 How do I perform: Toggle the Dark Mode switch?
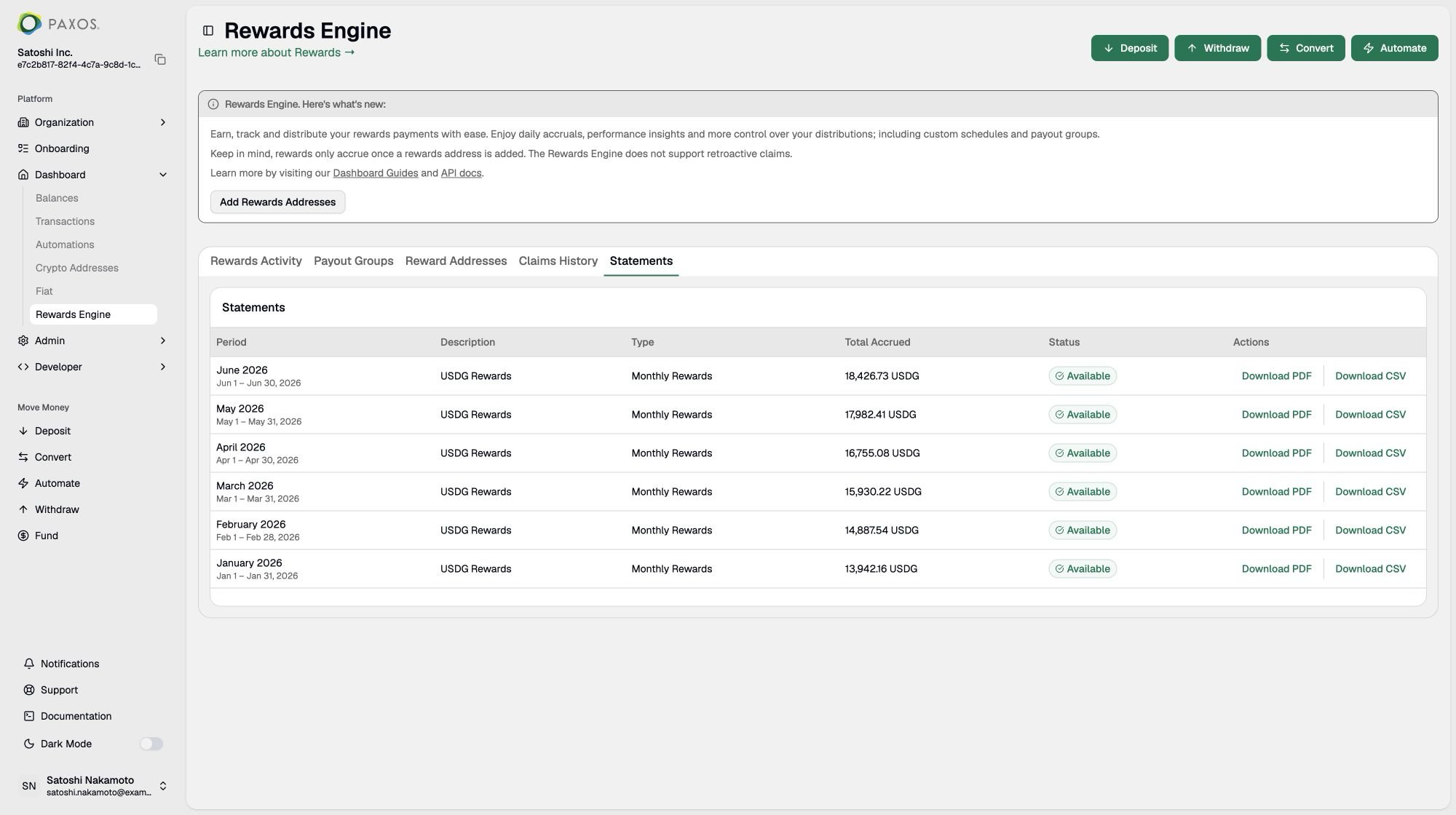click(151, 744)
